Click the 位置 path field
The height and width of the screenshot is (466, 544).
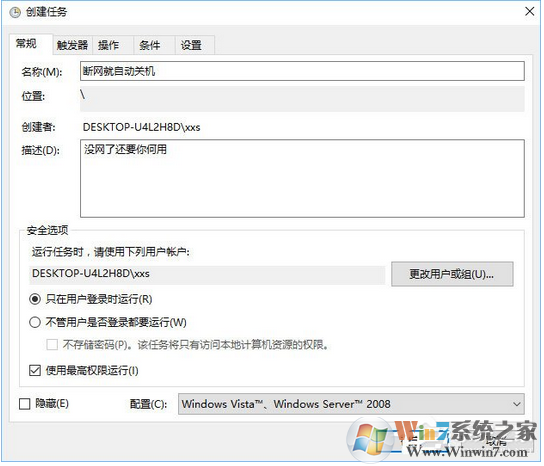pos(302,99)
